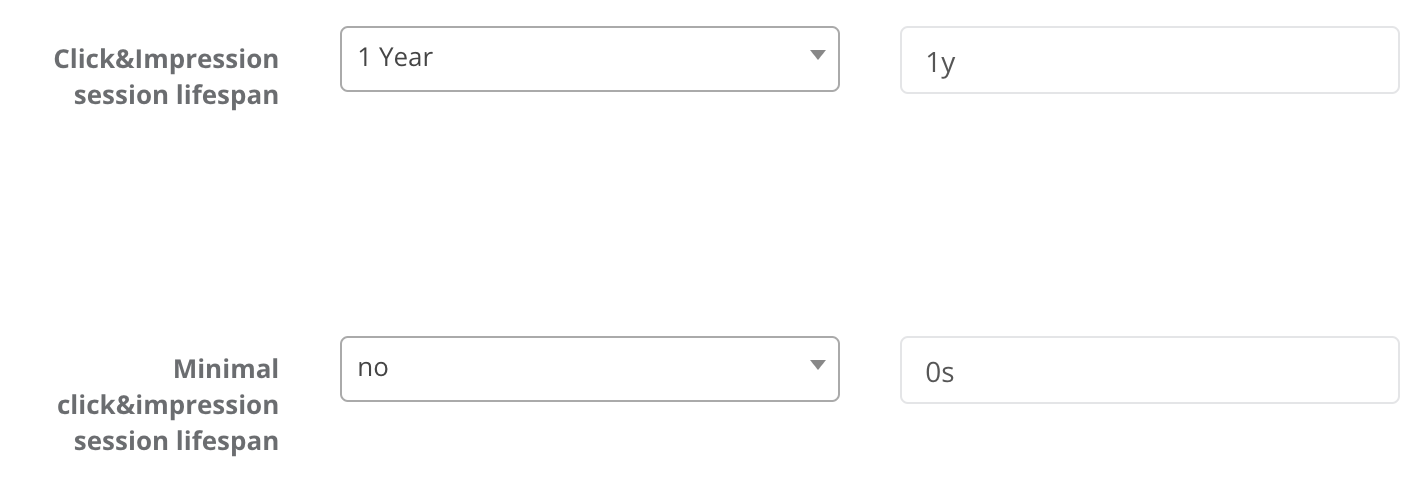Open the "1 Year" session lifespan dropdown

click(x=589, y=59)
